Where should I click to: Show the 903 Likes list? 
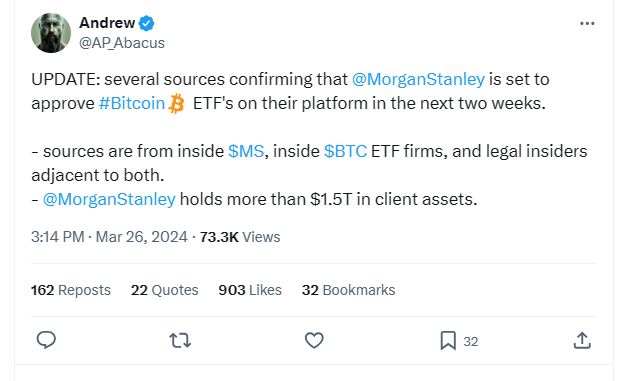pos(250,290)
